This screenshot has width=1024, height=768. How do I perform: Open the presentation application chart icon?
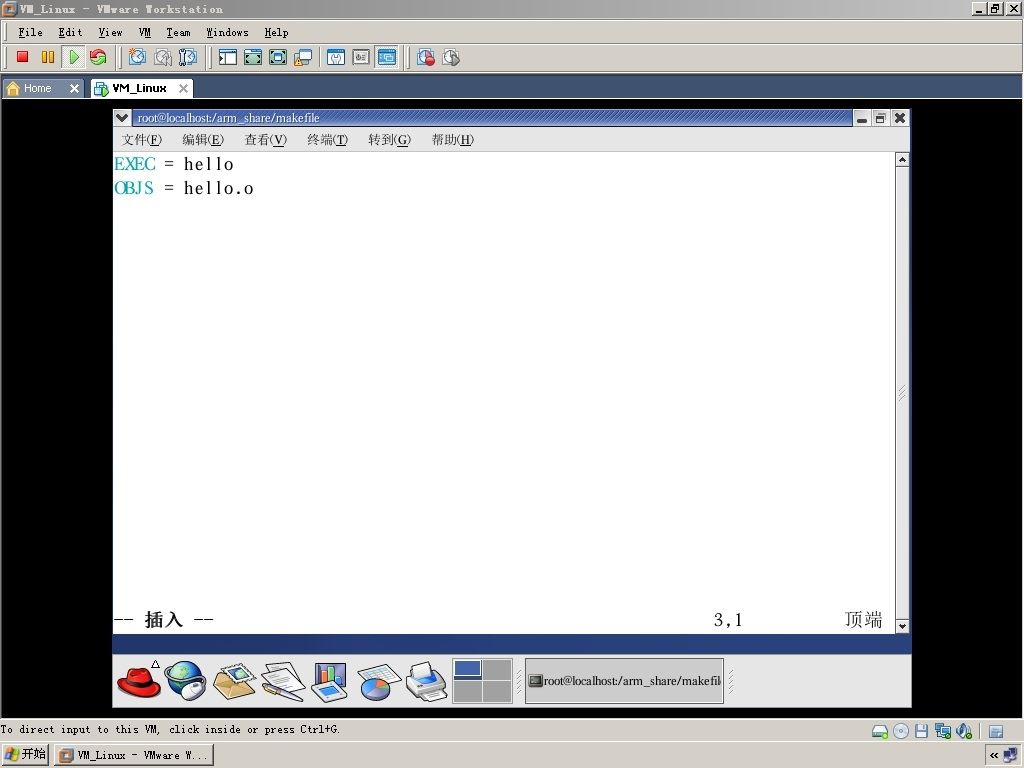[330, 681]
